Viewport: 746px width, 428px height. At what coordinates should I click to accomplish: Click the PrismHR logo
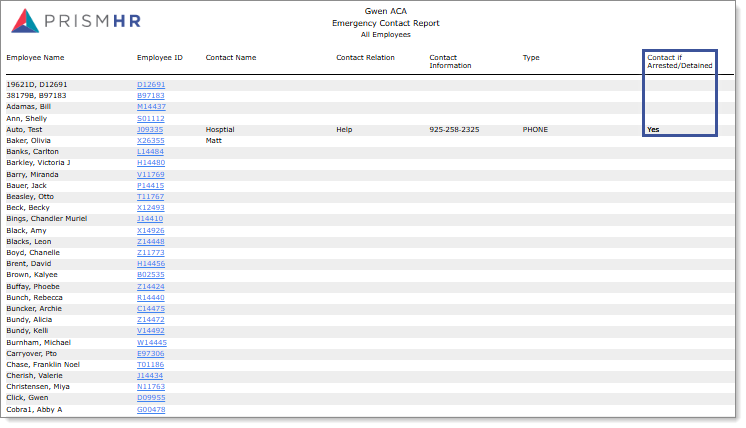click(77, 23)
